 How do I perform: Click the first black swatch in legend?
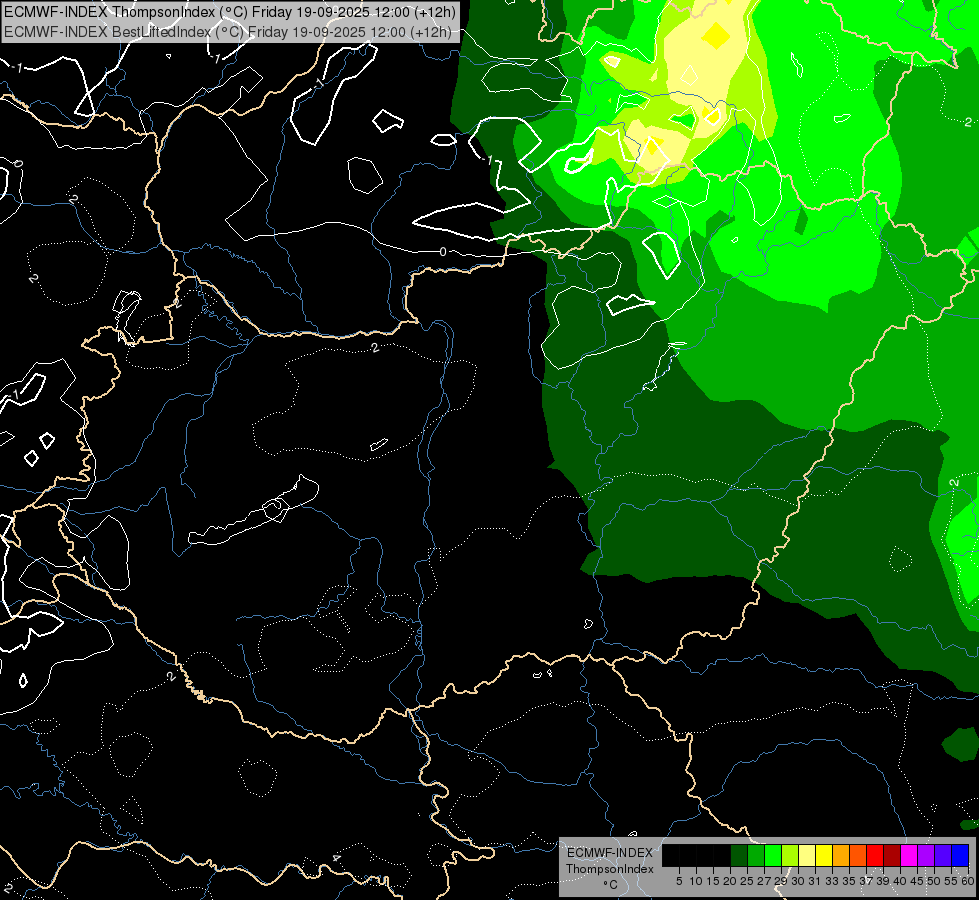(x=671, y=855)
